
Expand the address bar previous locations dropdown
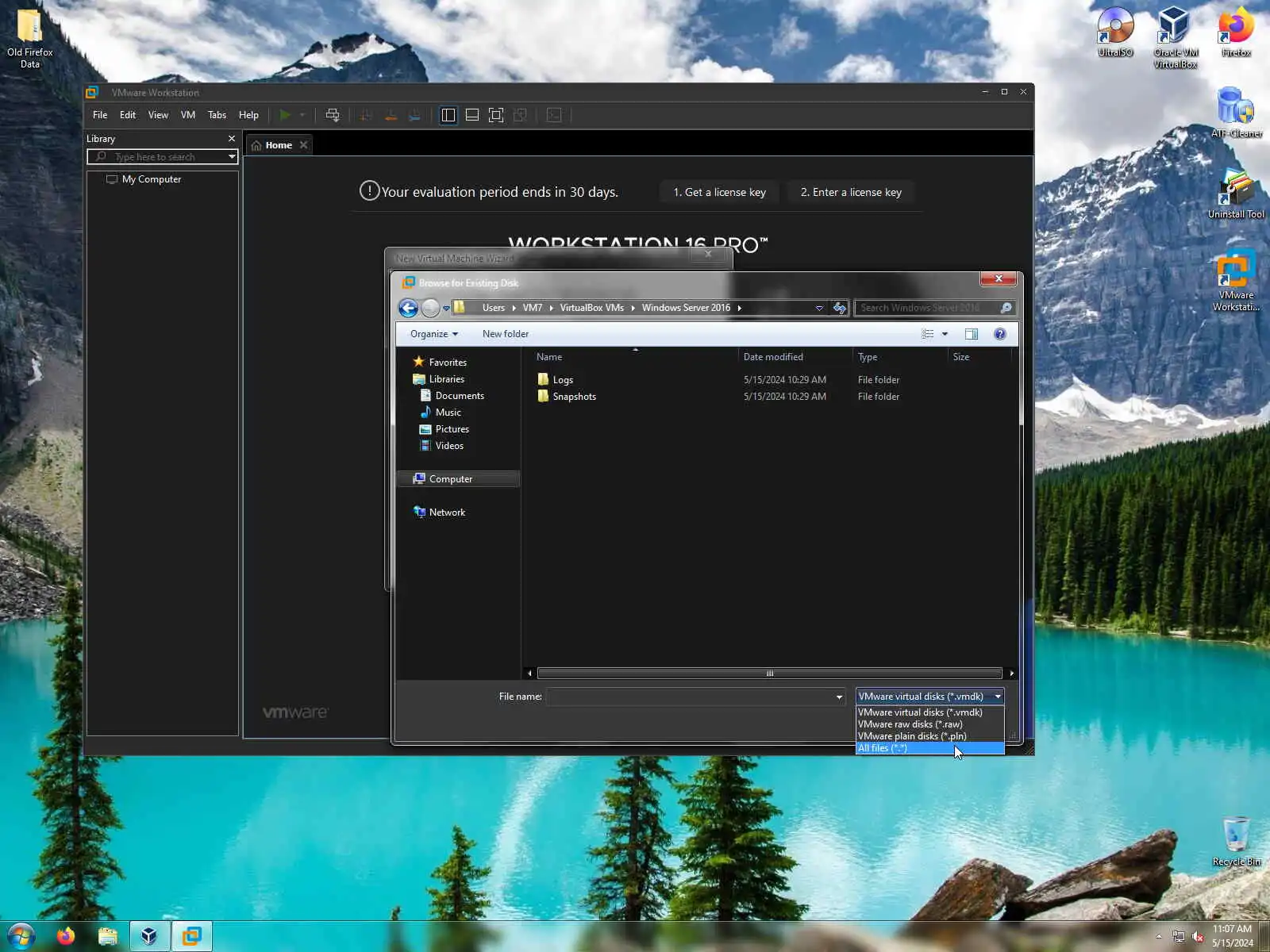[819, 308]
